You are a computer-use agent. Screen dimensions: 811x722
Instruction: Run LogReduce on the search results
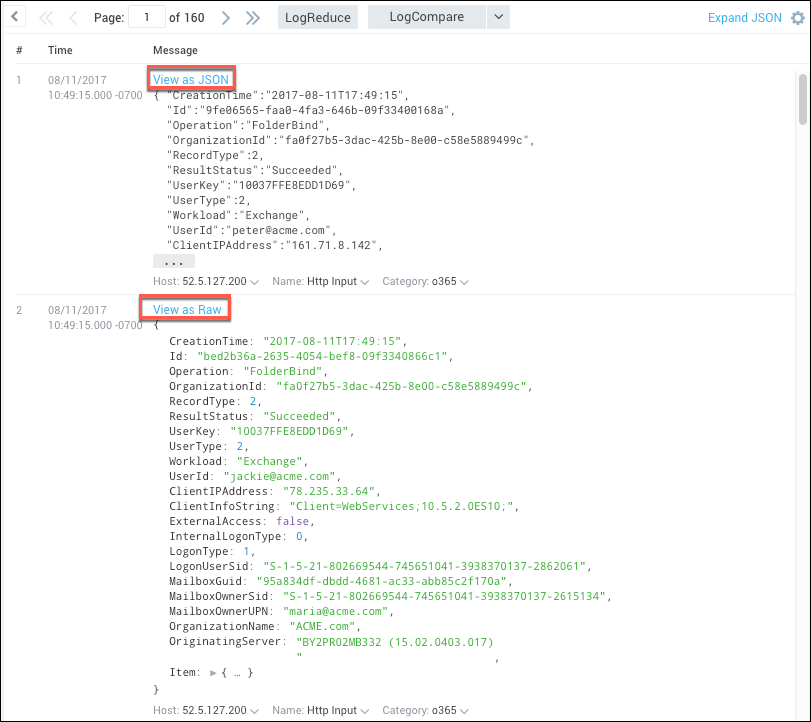[317, 16]
